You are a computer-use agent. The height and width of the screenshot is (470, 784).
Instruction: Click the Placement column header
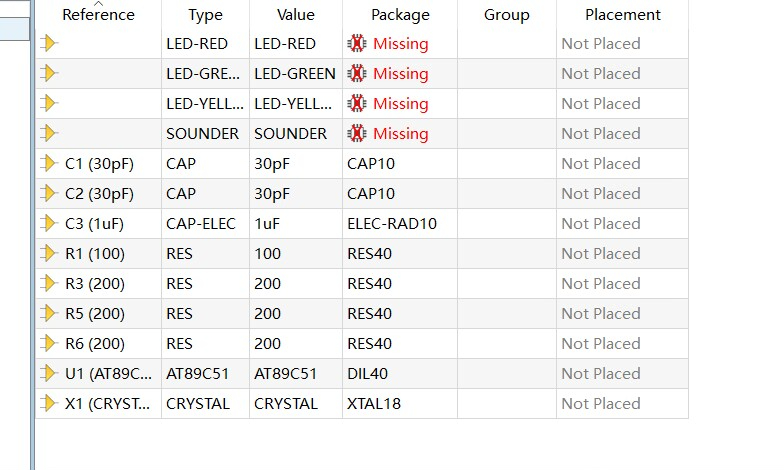point(622,14)
